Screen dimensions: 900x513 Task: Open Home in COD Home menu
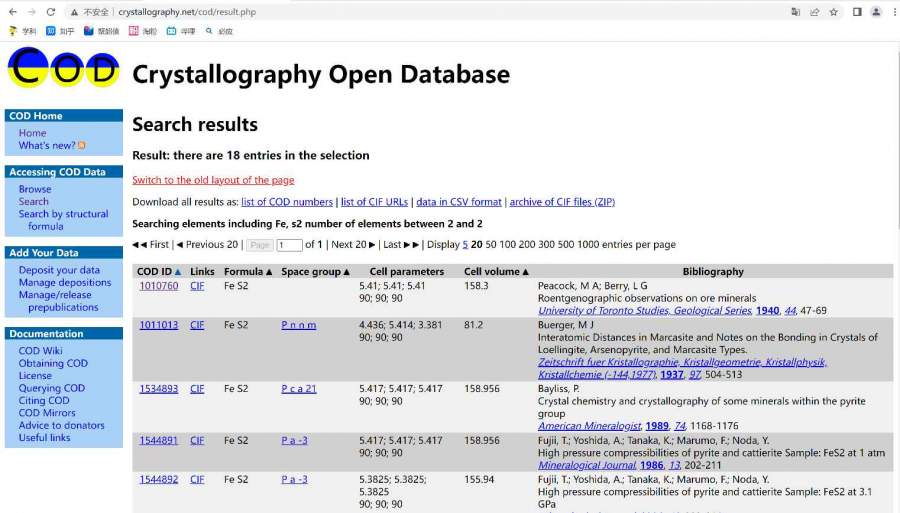coord(32,133)
